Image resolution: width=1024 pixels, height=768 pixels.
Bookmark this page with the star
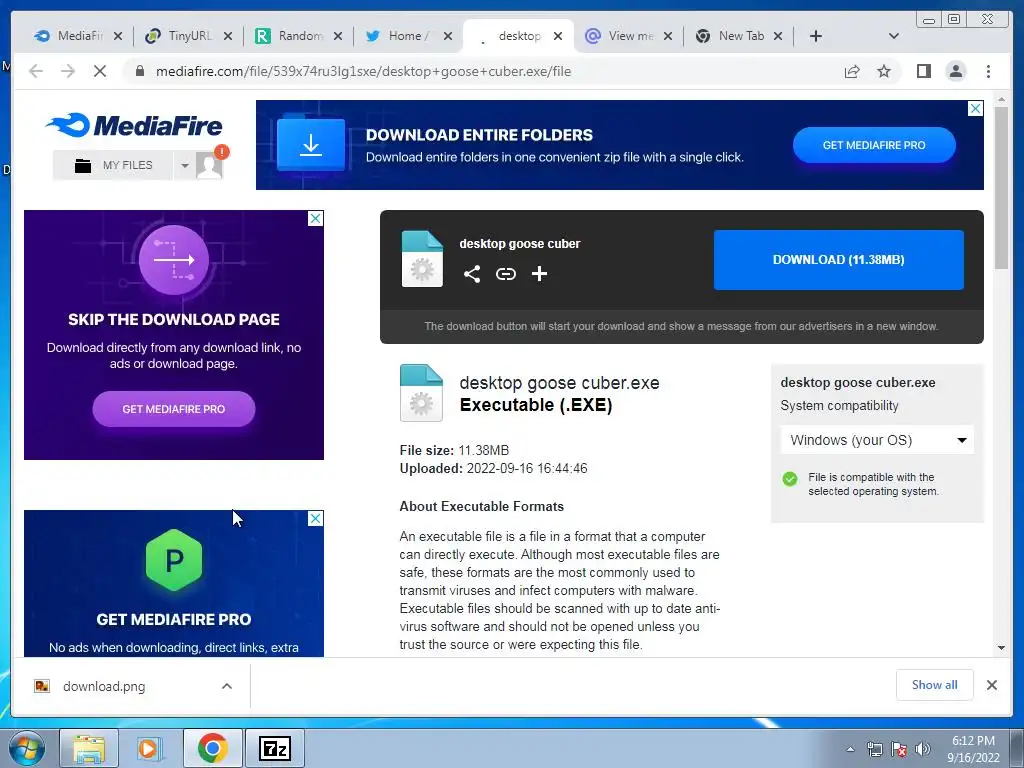tap(884, 71)
